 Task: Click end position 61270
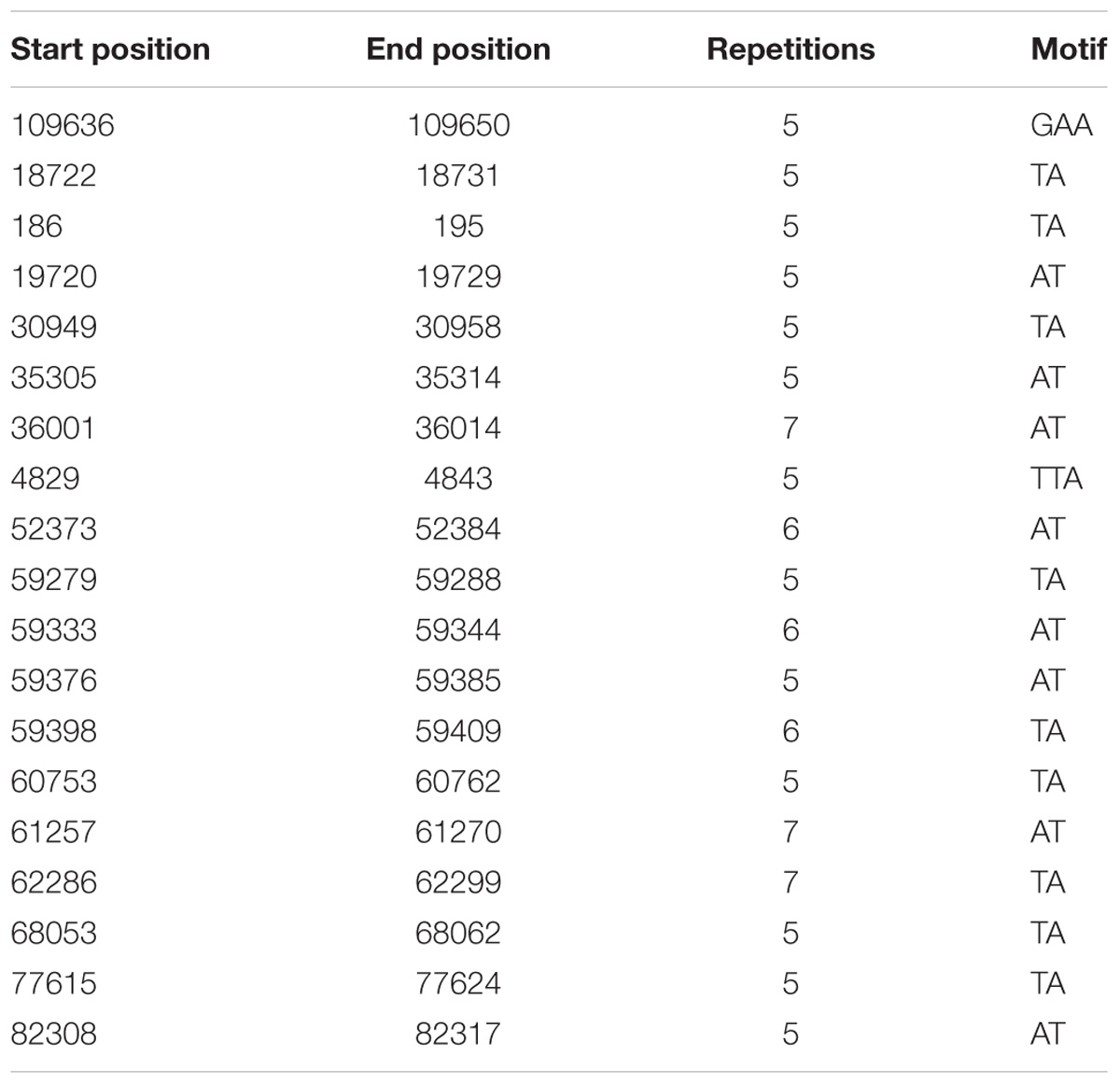pos(458,831)
